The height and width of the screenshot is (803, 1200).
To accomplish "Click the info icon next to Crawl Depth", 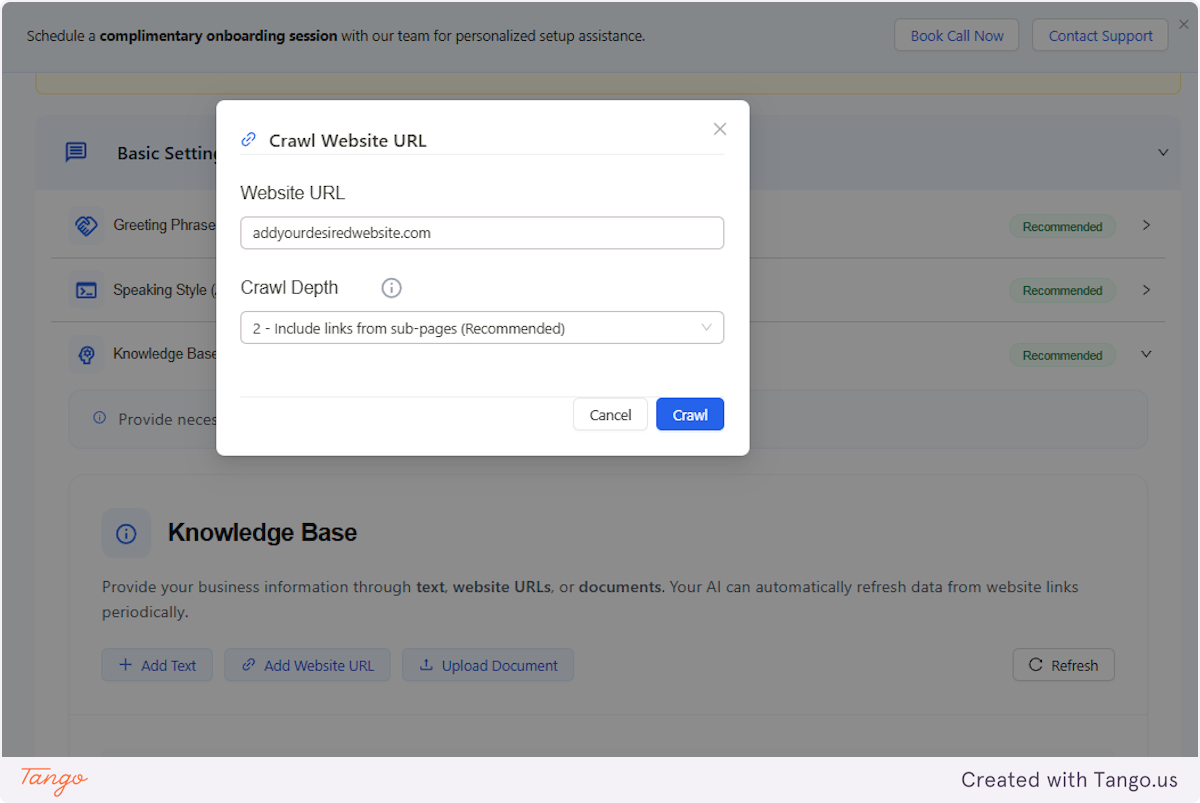I will tap(391, 288).
